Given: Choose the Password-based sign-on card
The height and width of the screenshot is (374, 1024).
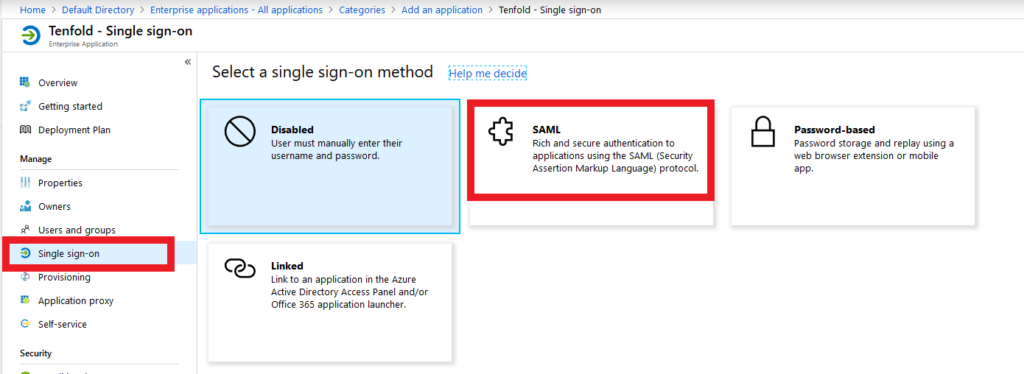Looking at the screenshot, I should [x=852, y=166].
